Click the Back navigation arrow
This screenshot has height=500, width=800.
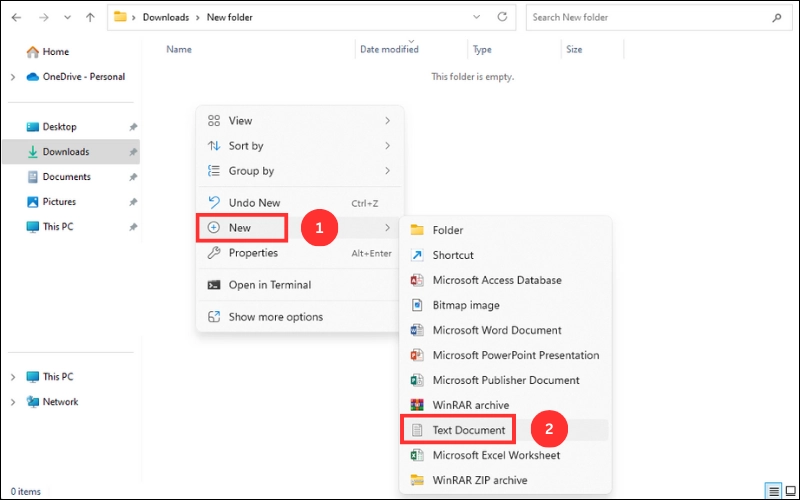(x=16, y=17)
